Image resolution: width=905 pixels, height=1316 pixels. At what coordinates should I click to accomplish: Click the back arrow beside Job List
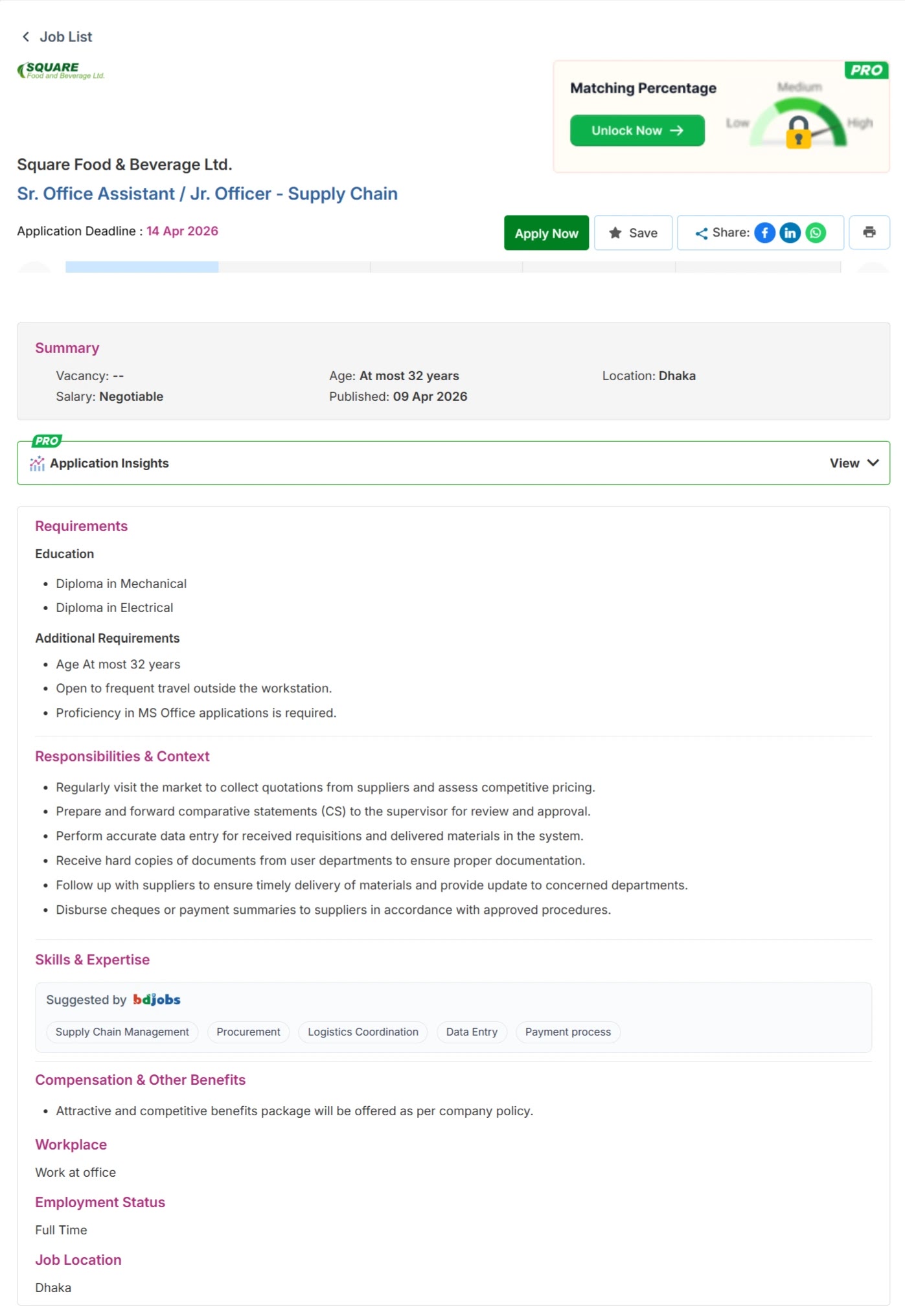26,37
